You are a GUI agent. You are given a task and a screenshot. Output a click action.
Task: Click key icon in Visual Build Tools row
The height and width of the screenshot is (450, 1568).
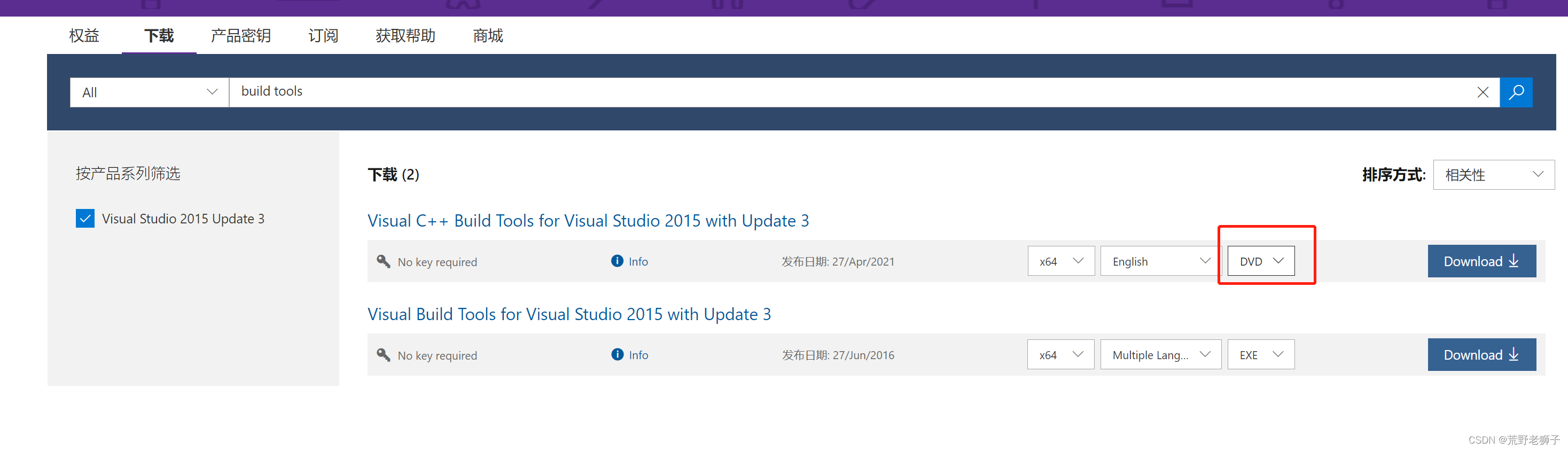pos(384,355)
